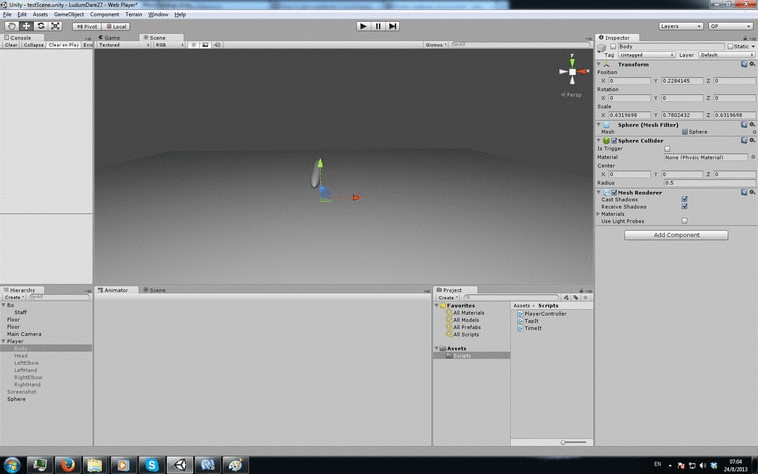This screenshot has height=474, width=758.
Task: Click the Physic Material object picker circle
Action: [753, 157]
